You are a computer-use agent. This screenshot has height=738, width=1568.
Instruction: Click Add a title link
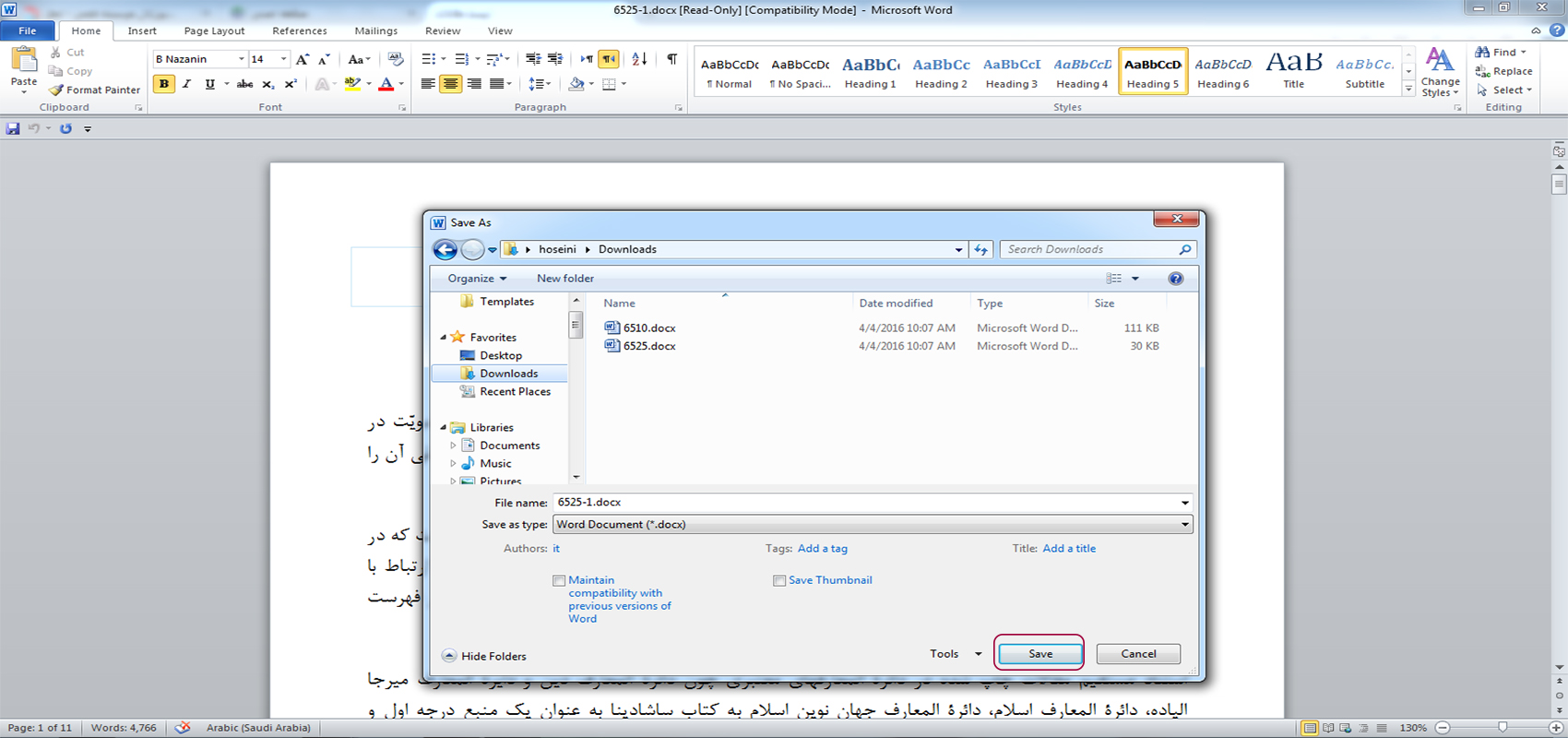(1069, 549)
